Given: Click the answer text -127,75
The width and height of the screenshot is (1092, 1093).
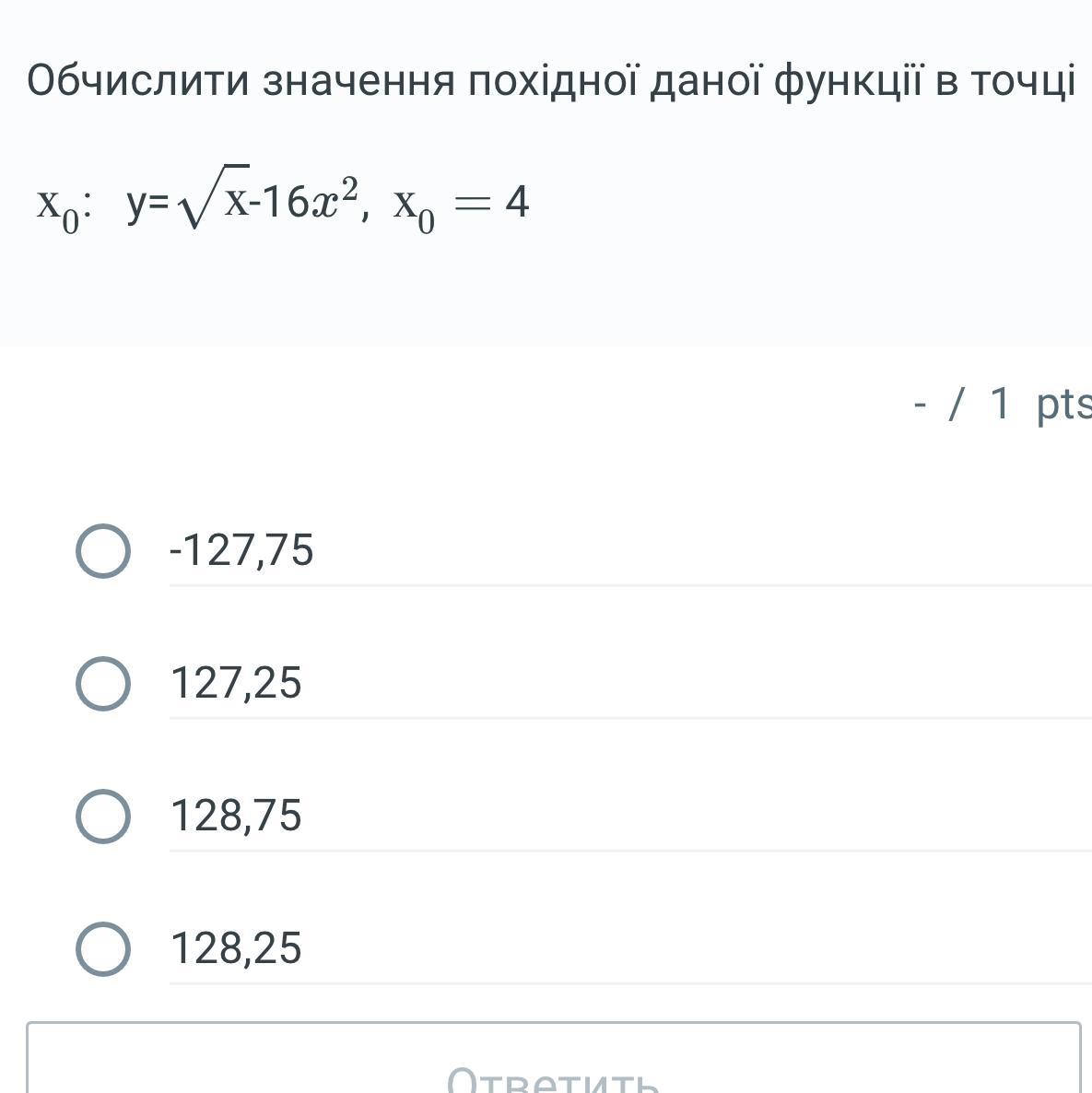Looking at the screenshot, I should pos(241,550).
